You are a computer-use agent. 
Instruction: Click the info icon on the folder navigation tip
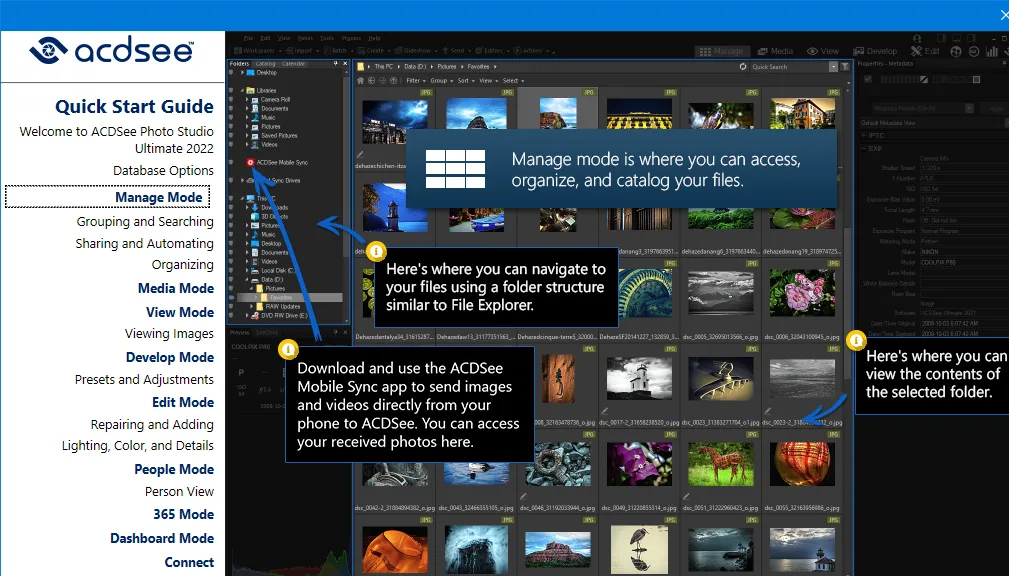tap(376, 251)
